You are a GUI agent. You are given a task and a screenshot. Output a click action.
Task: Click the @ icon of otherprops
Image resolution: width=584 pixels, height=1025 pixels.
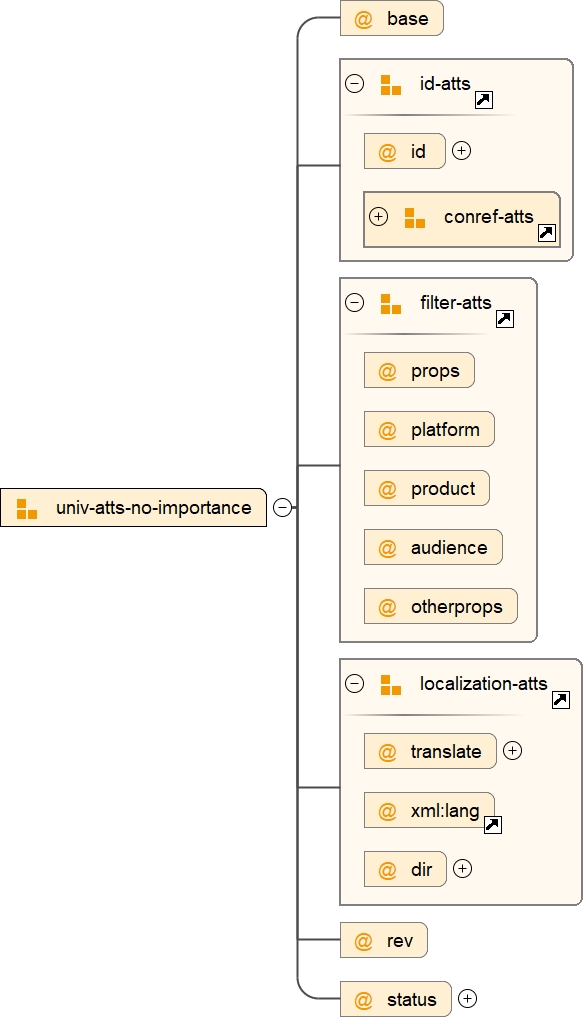click(387, 607)
